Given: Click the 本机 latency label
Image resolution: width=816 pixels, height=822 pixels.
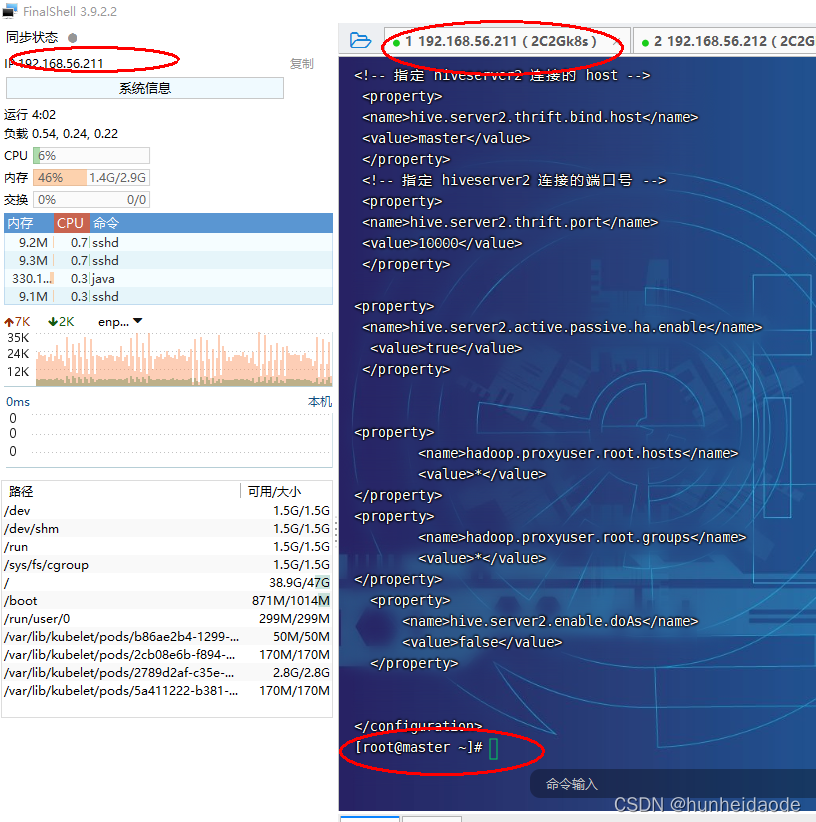Looking at the screenshot, I should point(320,400).
